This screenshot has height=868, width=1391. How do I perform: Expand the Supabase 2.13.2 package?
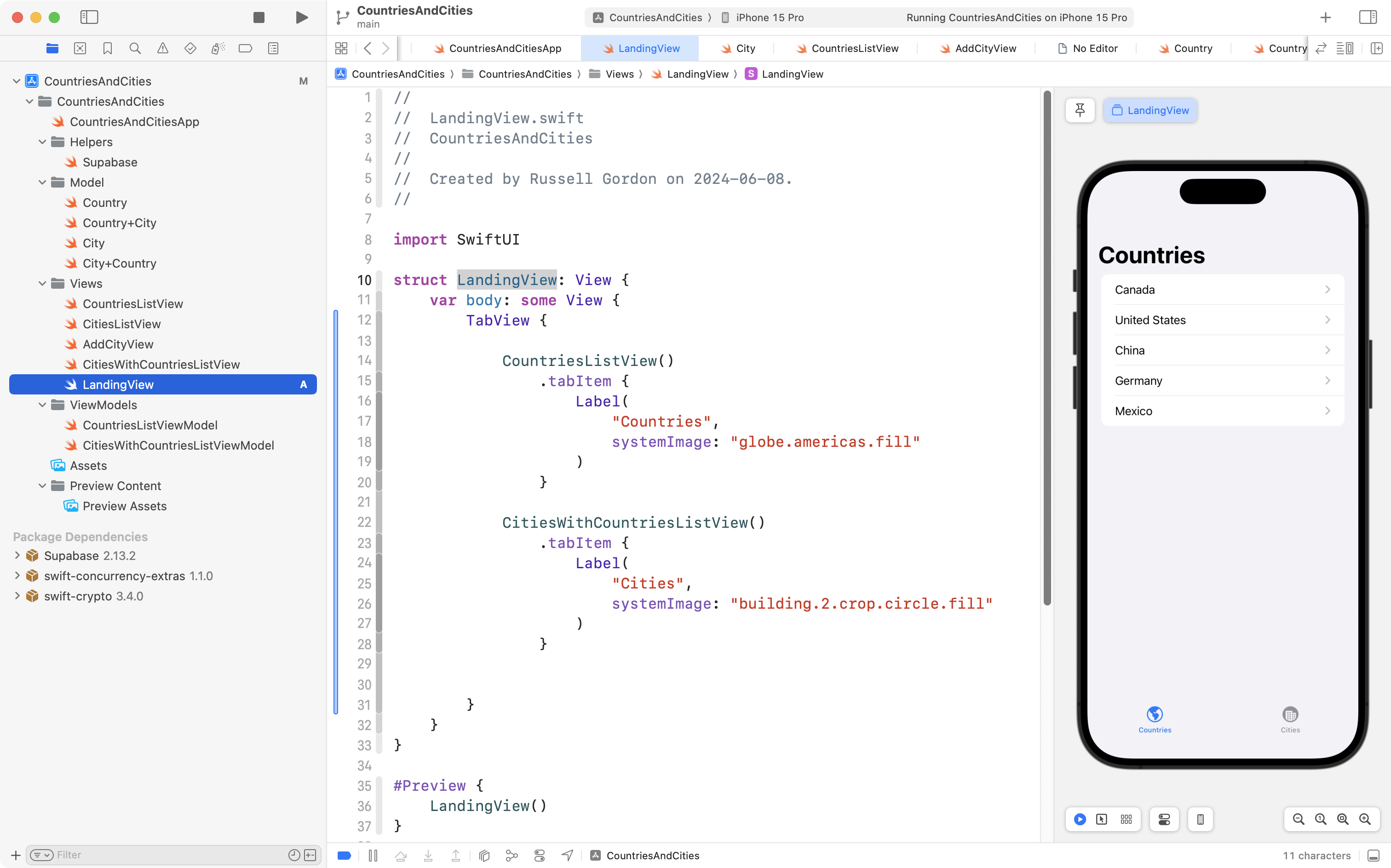coord(17,556)
